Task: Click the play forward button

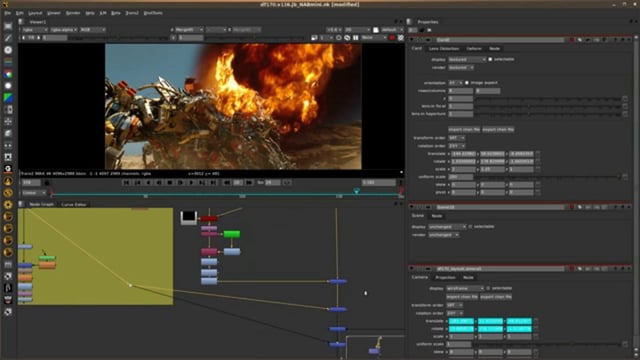Action: (x=191, y=182)
